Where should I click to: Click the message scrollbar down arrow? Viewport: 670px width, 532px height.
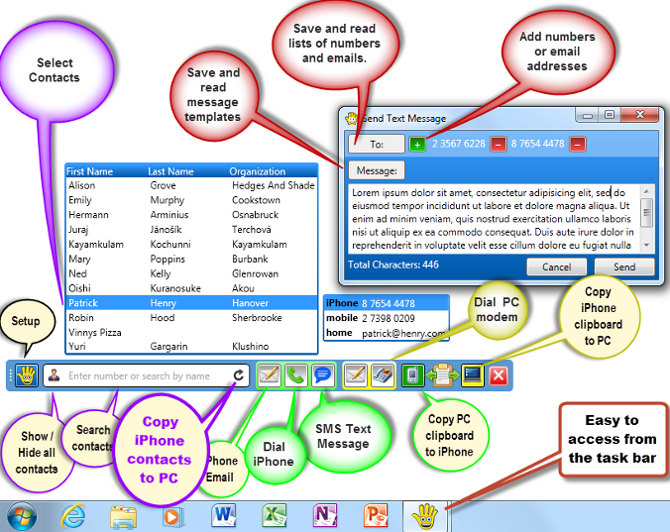tap(646, 245)
